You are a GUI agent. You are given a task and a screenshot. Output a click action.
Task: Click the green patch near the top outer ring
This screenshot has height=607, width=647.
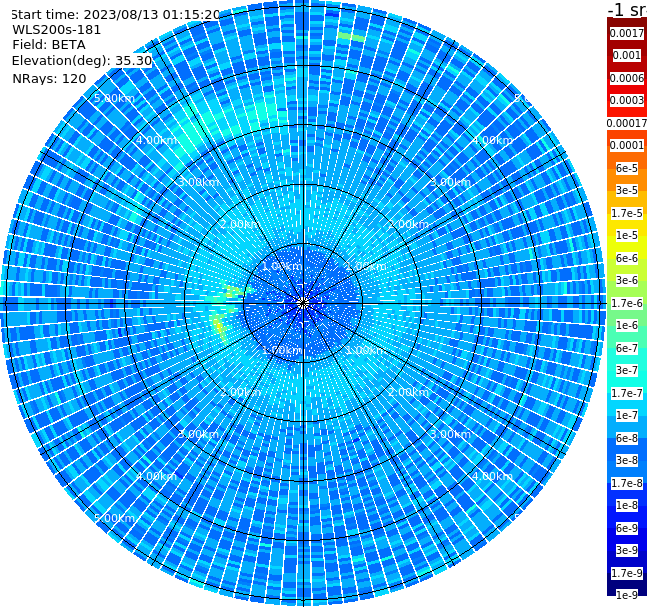coord(351,37)
